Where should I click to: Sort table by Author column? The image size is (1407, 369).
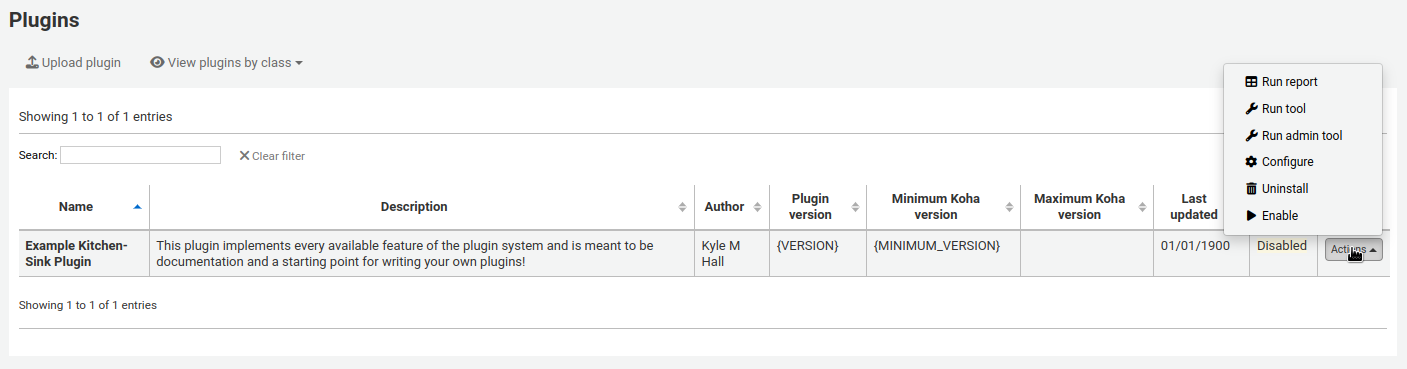(732, 207)
